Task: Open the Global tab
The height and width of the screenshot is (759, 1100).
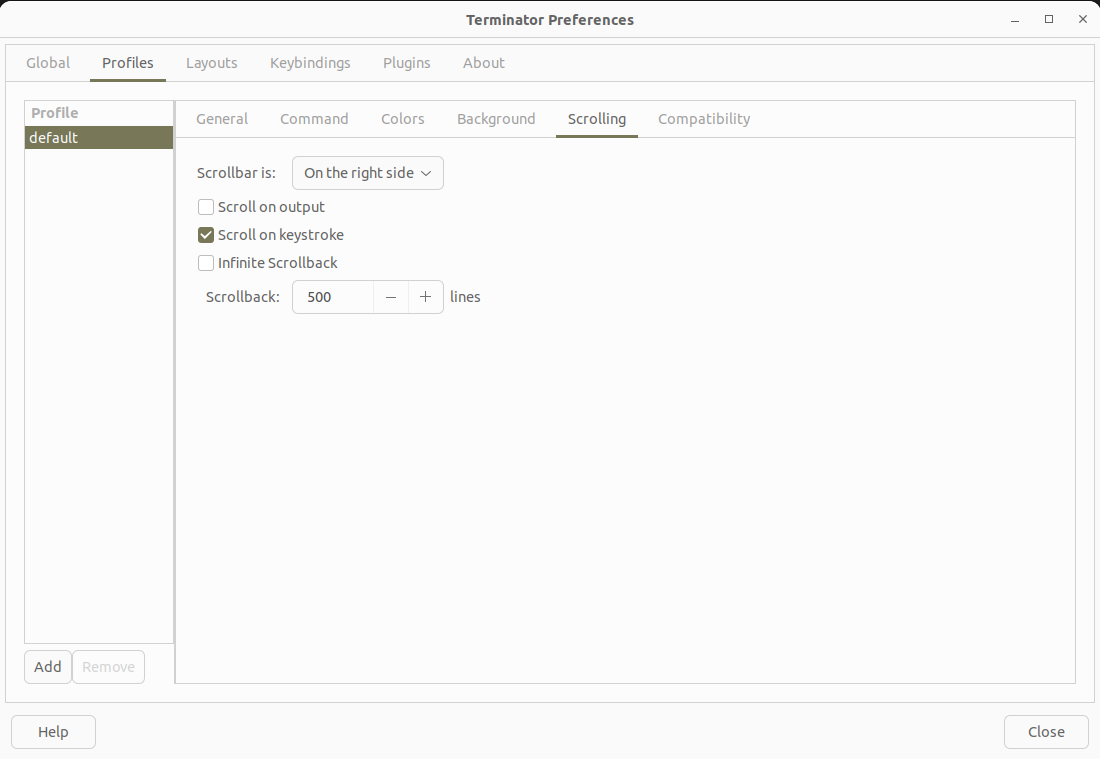Action: [48, 63]
